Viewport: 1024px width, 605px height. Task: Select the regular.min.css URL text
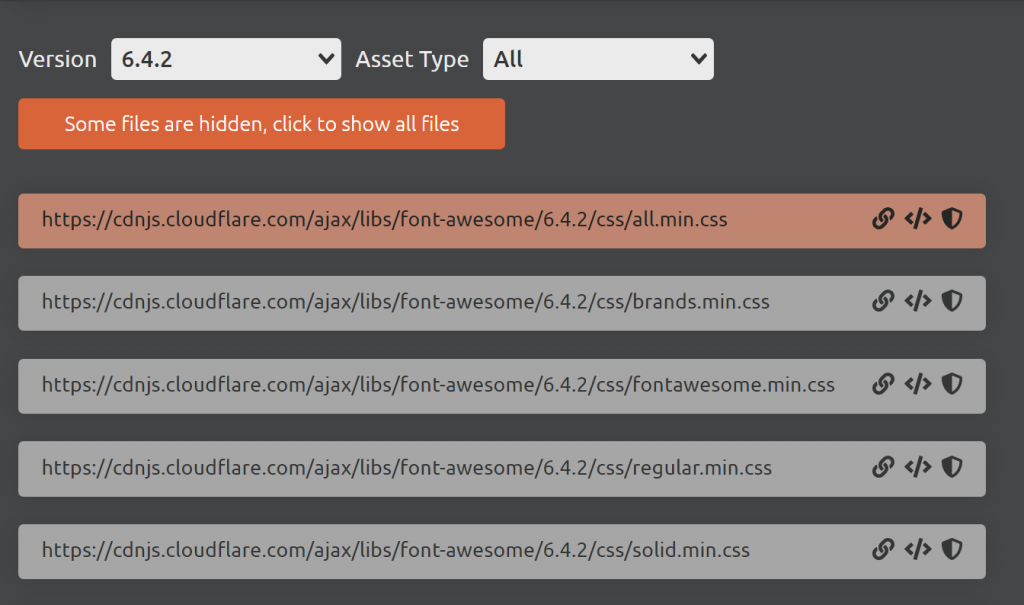[x=407, y=468]
